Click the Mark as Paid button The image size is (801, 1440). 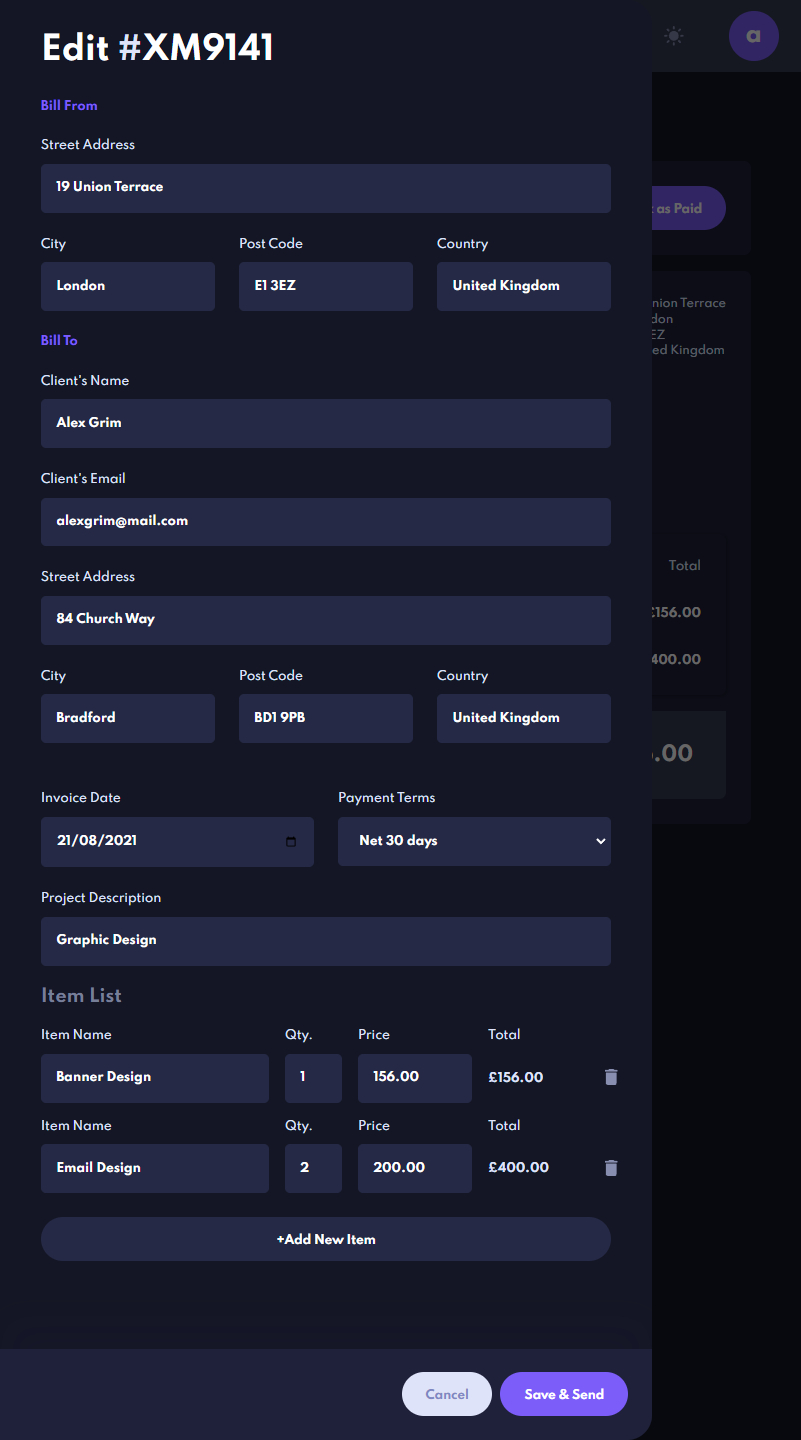click(688, 208)
